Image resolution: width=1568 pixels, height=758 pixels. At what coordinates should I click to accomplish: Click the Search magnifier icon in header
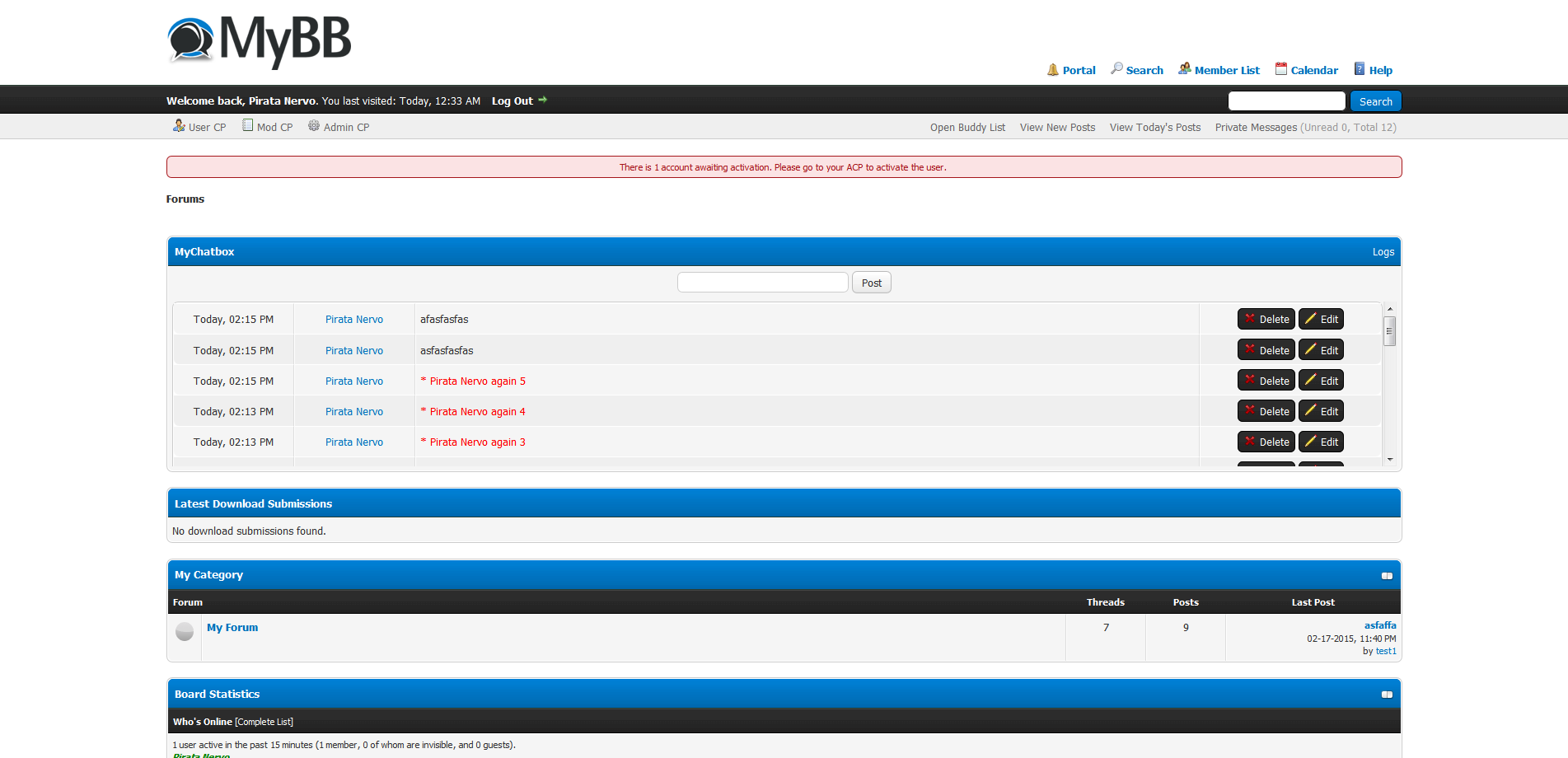1116,68
